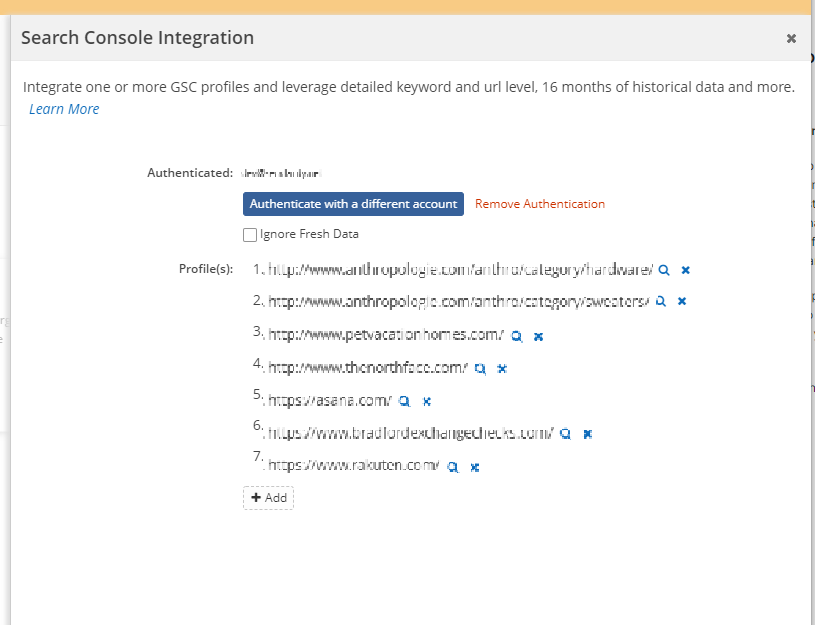Open the Learn More link
Viewport: 815px width, 625px height.
pos(64,109)
